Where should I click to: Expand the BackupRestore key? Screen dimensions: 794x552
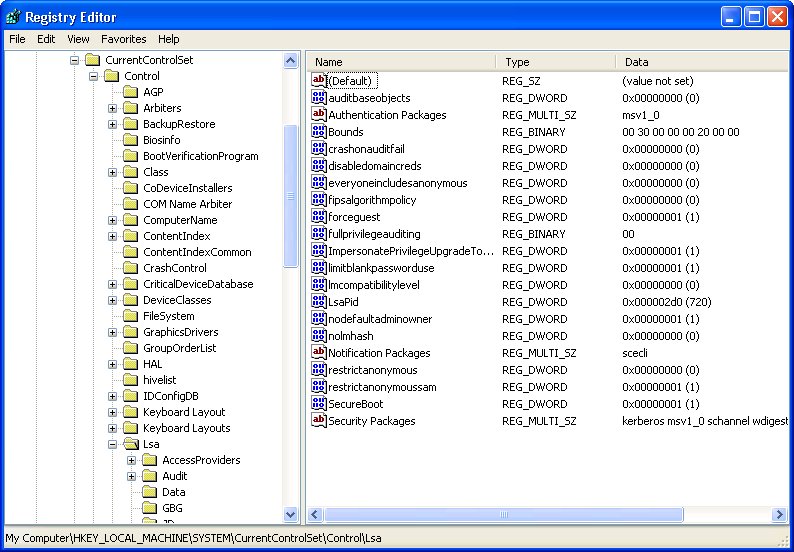pyautogui.click(x=112, y=125)
